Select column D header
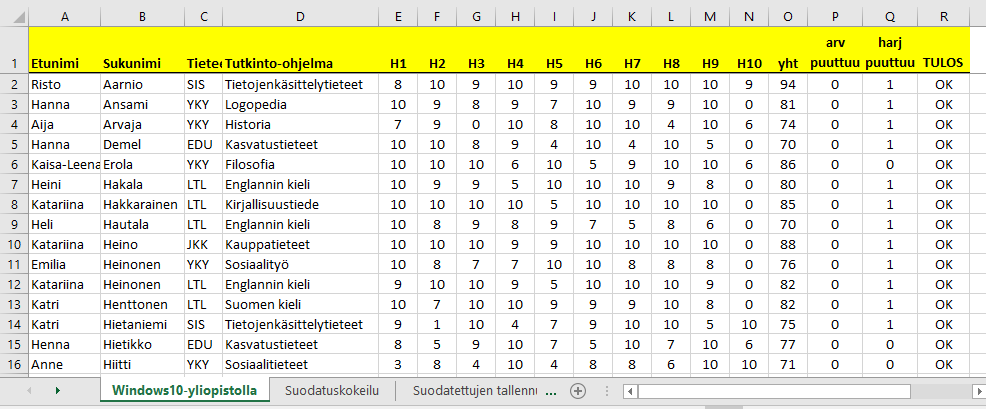The width and height of the screenshot is (986, 409). (x=300, y=17)
